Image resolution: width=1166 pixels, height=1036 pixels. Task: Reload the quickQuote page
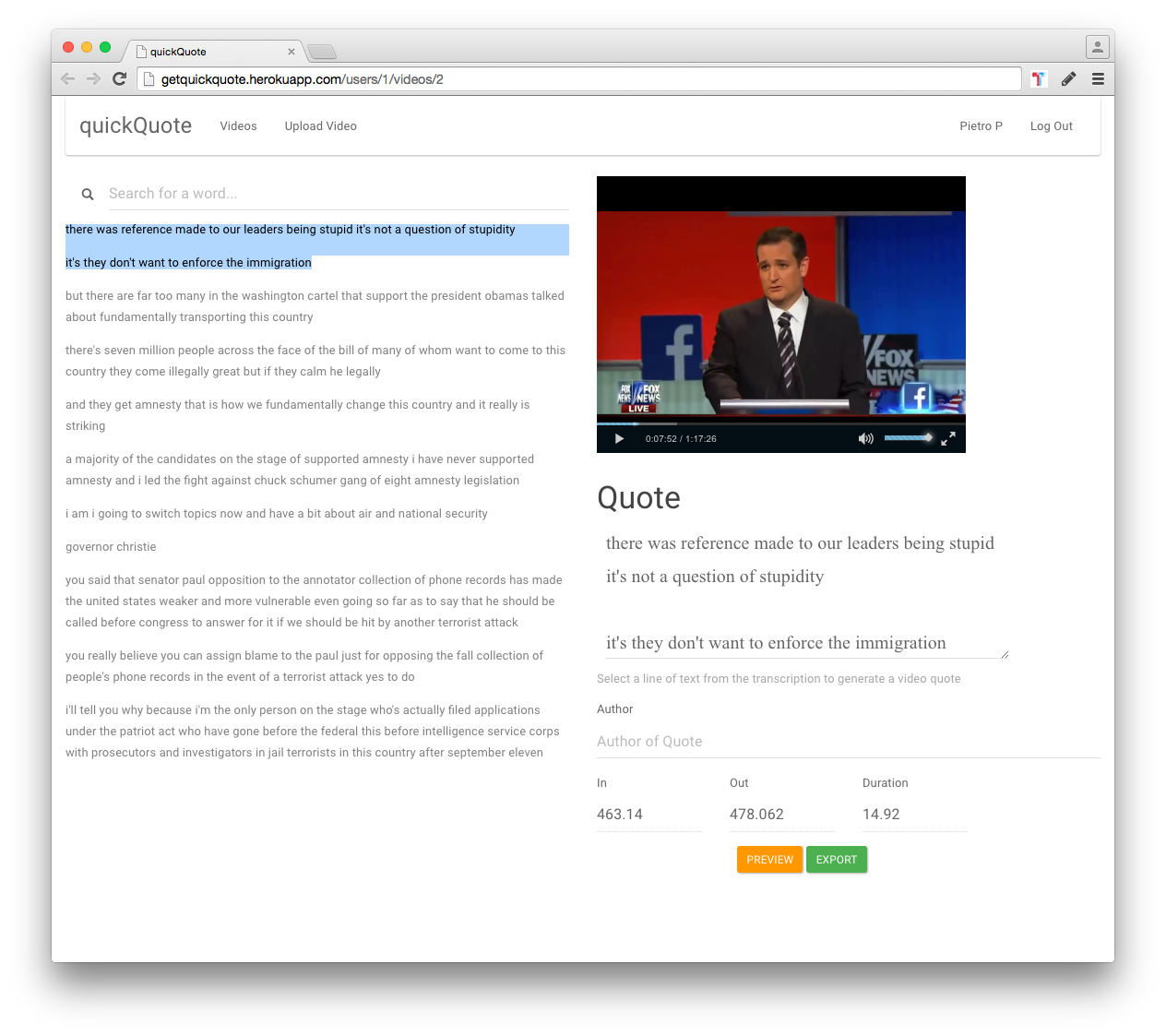tap(119, 78)
